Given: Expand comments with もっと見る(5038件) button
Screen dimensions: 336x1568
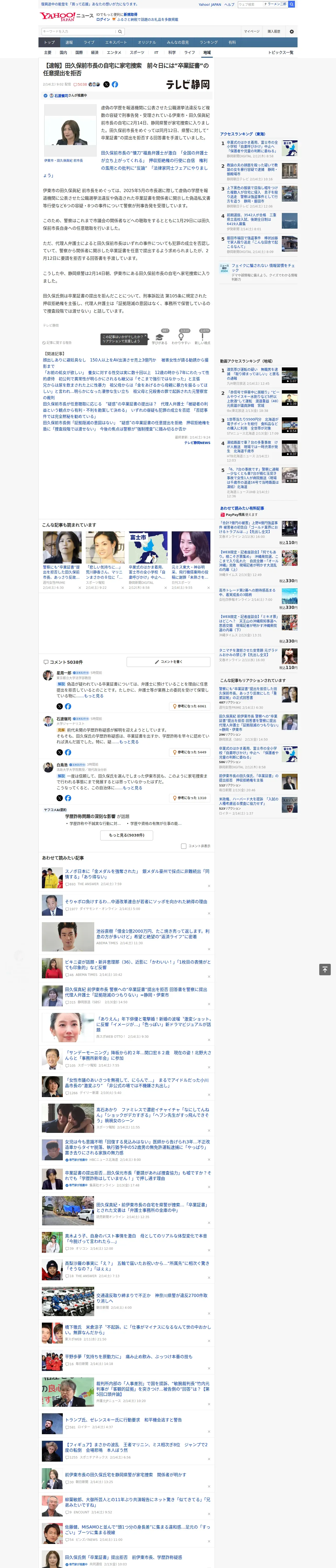Looking at the screenshot, I should click(127, 835).
